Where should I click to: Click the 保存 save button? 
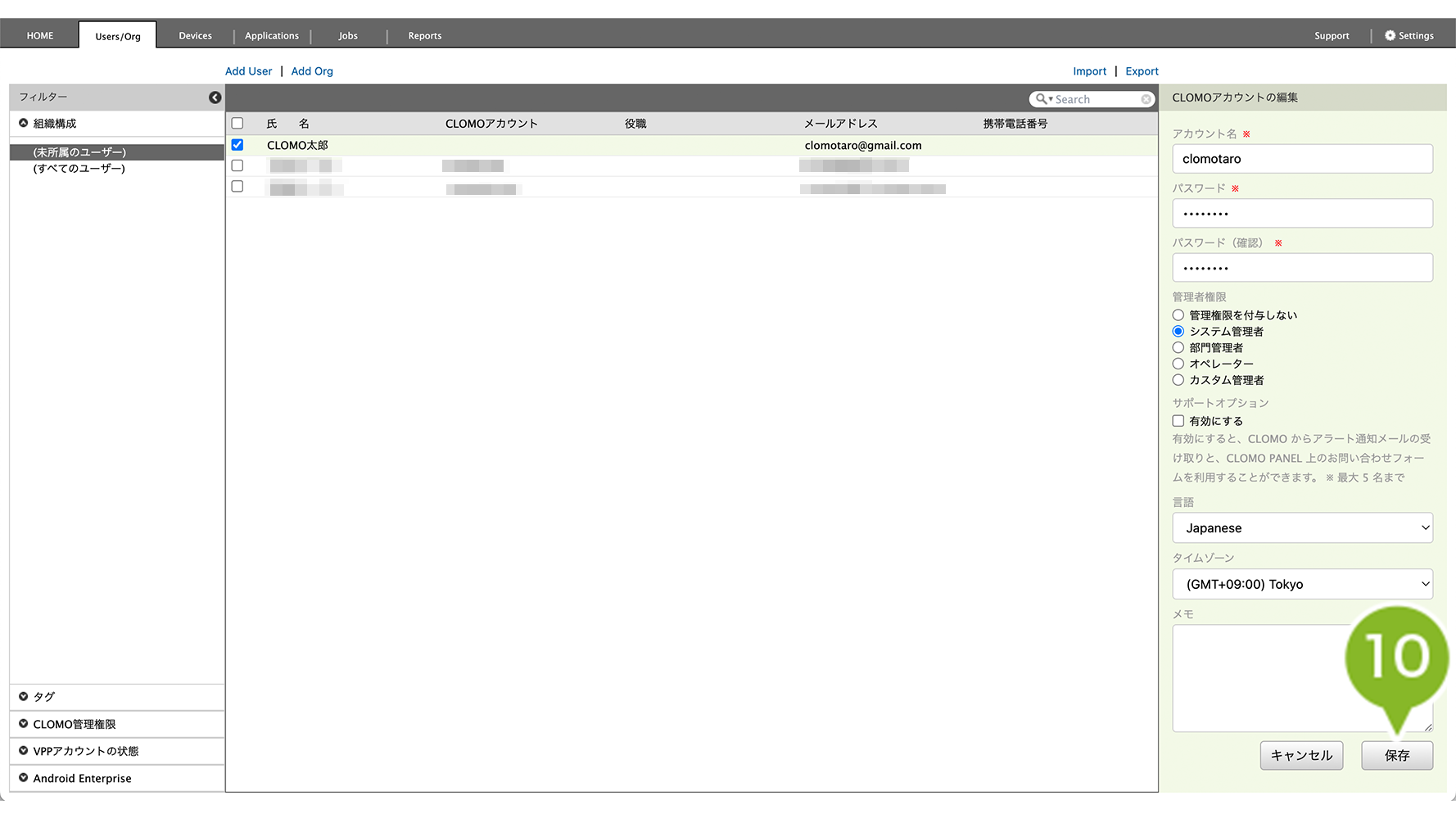pos(1397,755)
